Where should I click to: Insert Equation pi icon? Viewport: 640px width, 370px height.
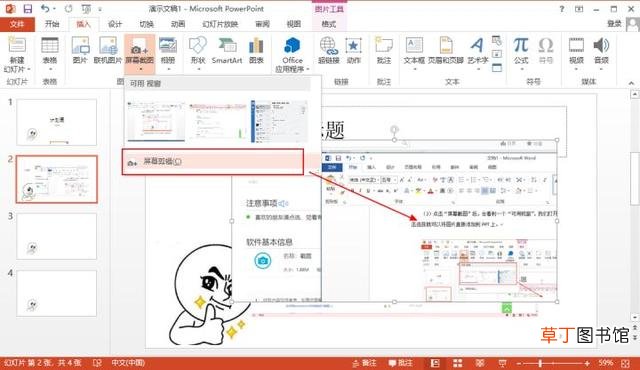pos(521,45)
